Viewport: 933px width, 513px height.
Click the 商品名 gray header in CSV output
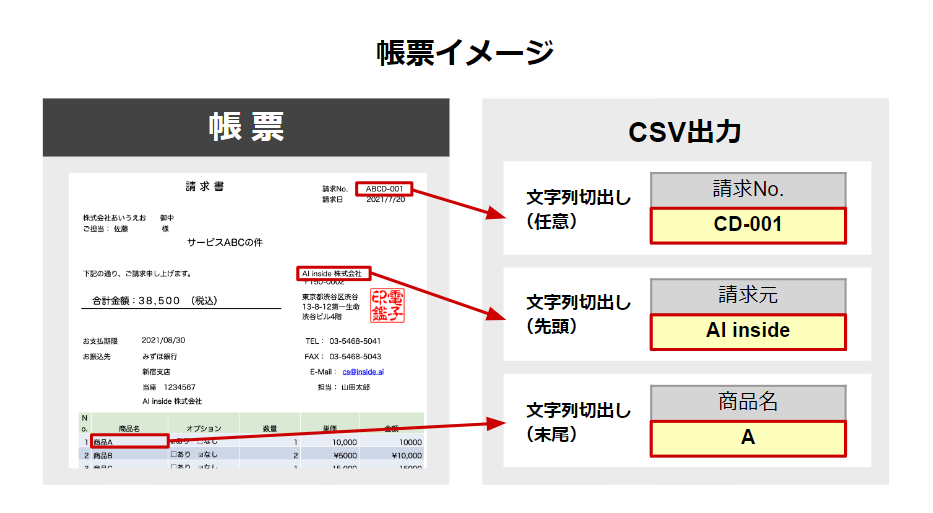[748, 403]
